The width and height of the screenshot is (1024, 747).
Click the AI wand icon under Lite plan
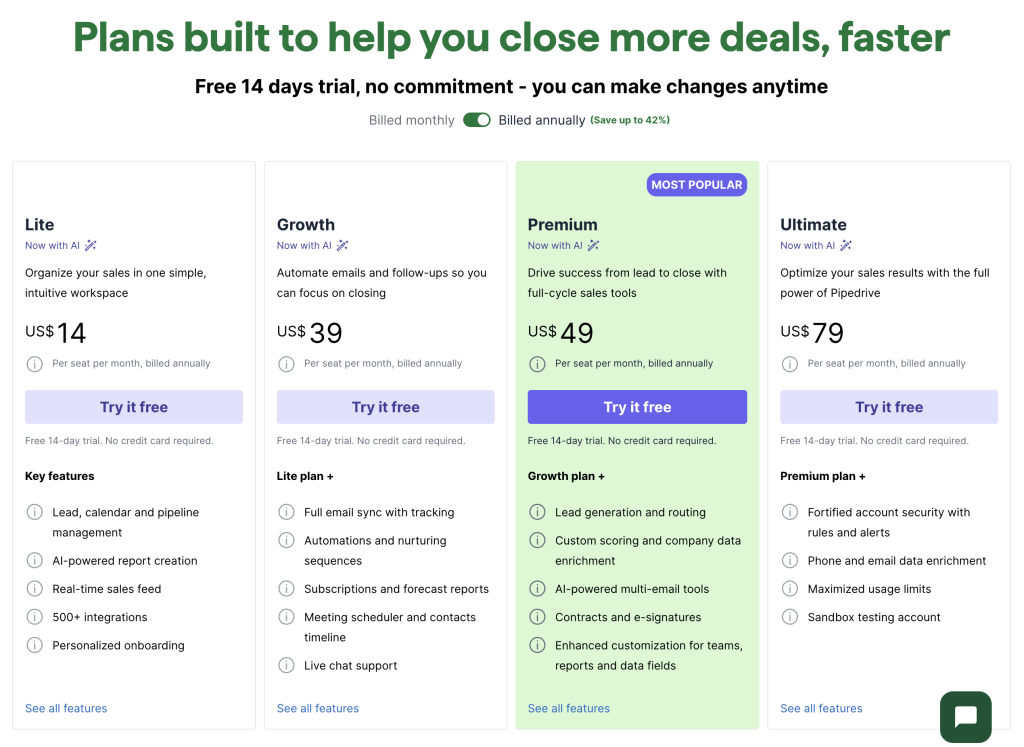(x=92, y=245)
